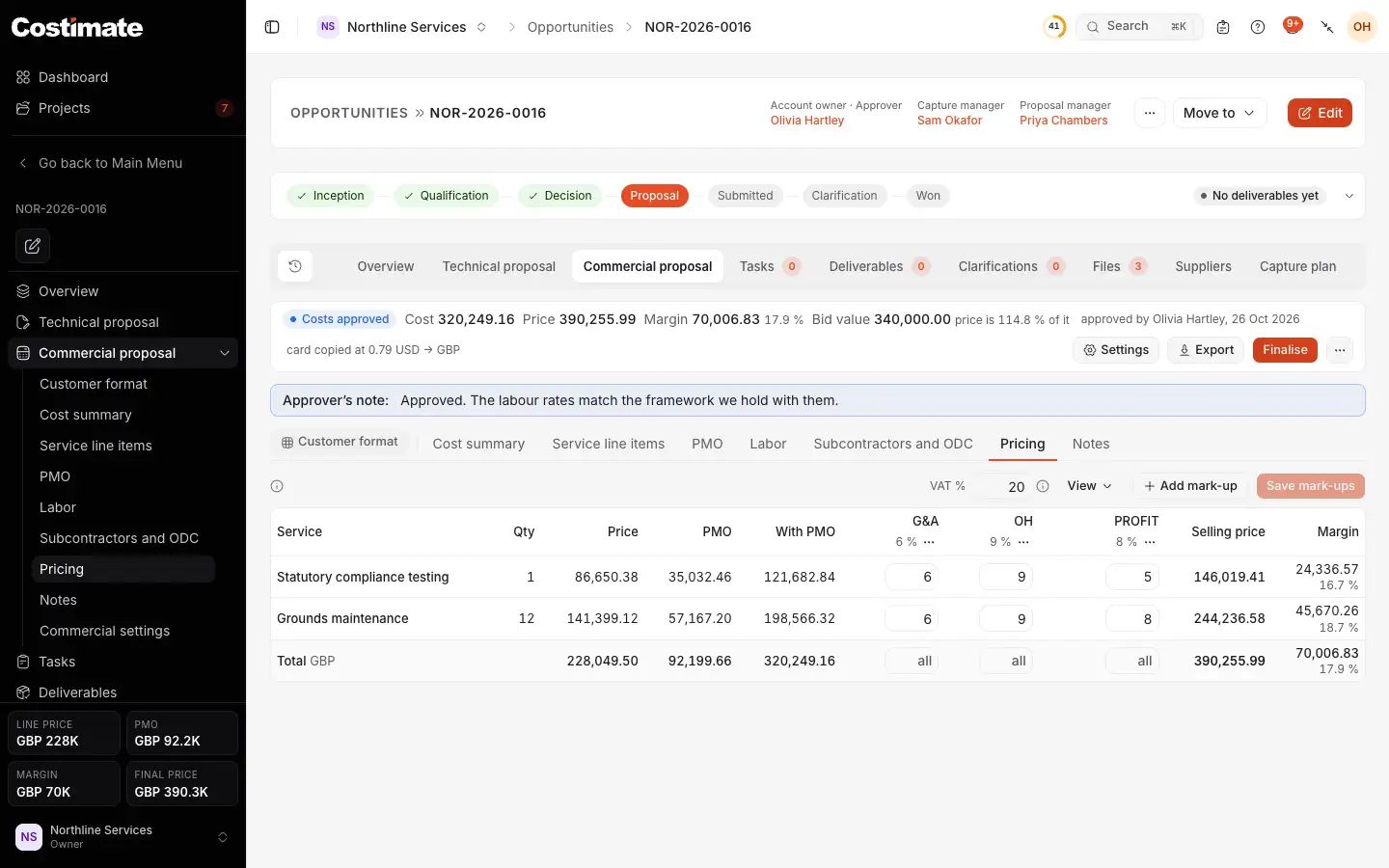Open the clipboard tasks icon in header
The image size is (1389, 868).
(1223, 27)
